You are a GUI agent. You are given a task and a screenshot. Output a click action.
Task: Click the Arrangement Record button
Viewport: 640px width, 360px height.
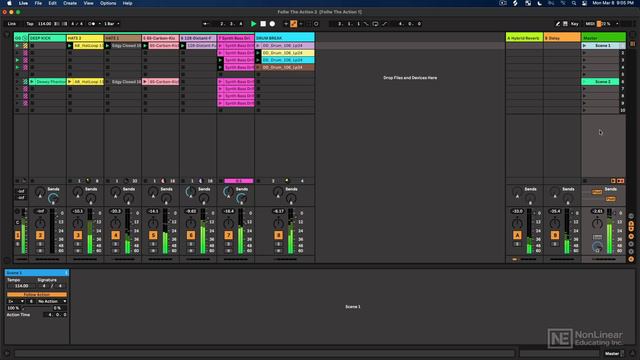[x=272, y=24]
